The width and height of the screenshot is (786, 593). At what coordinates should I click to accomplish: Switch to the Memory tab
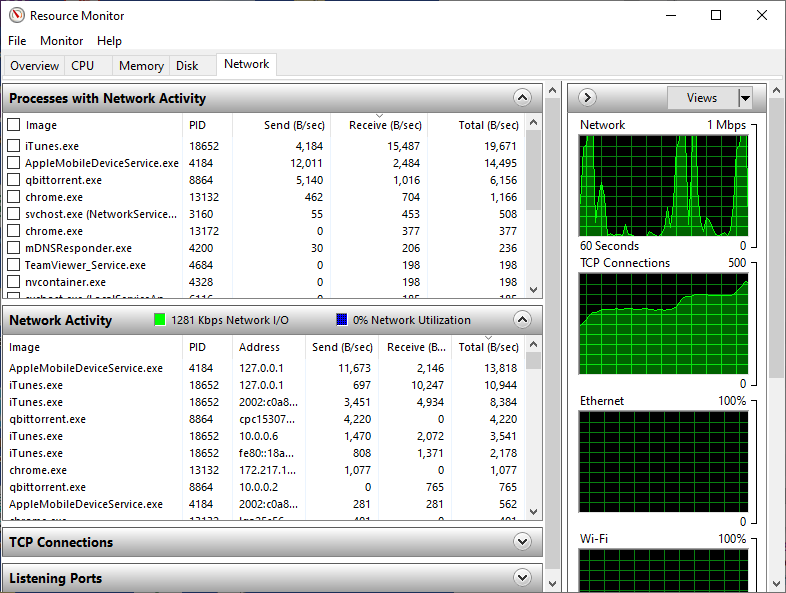tap(141, 66)
